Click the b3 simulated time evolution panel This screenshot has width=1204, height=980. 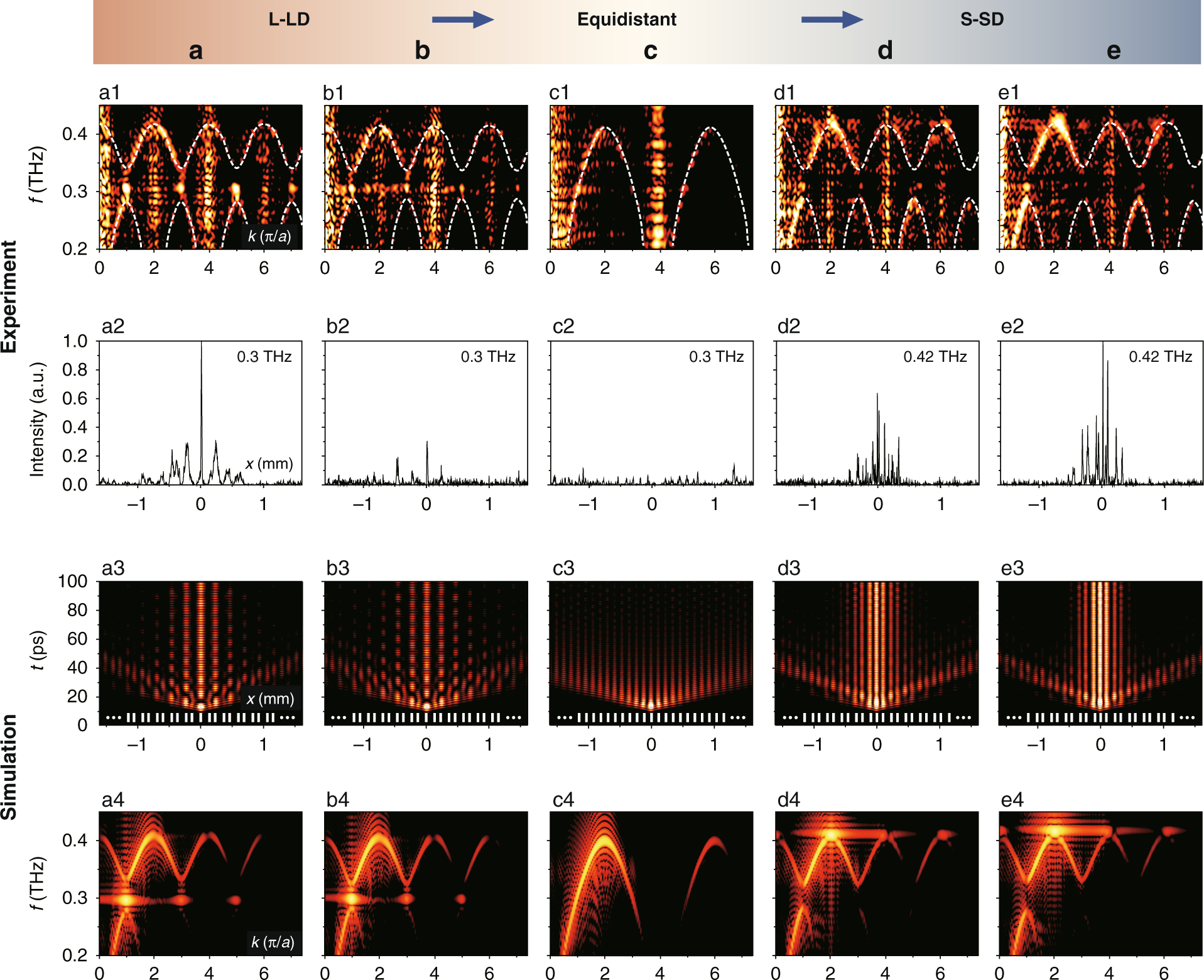coord(426,653)
